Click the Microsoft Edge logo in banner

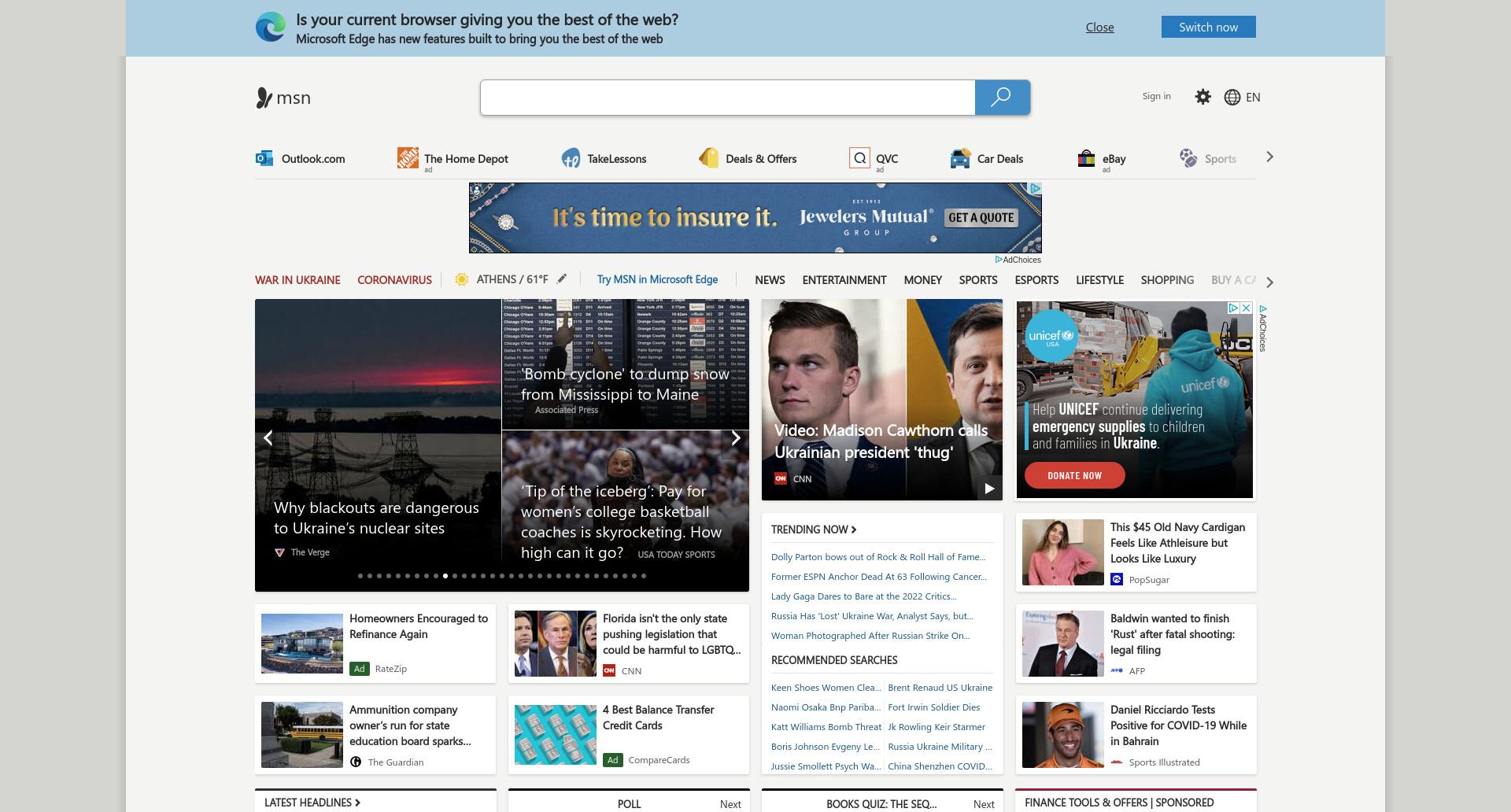coord(271,28)
